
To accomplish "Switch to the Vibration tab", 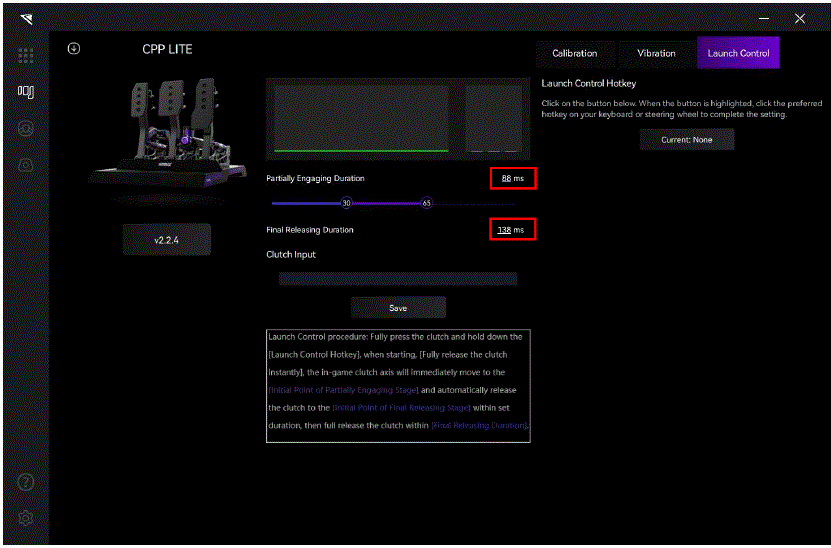I will pyautogui.click(x=656, y=53).
